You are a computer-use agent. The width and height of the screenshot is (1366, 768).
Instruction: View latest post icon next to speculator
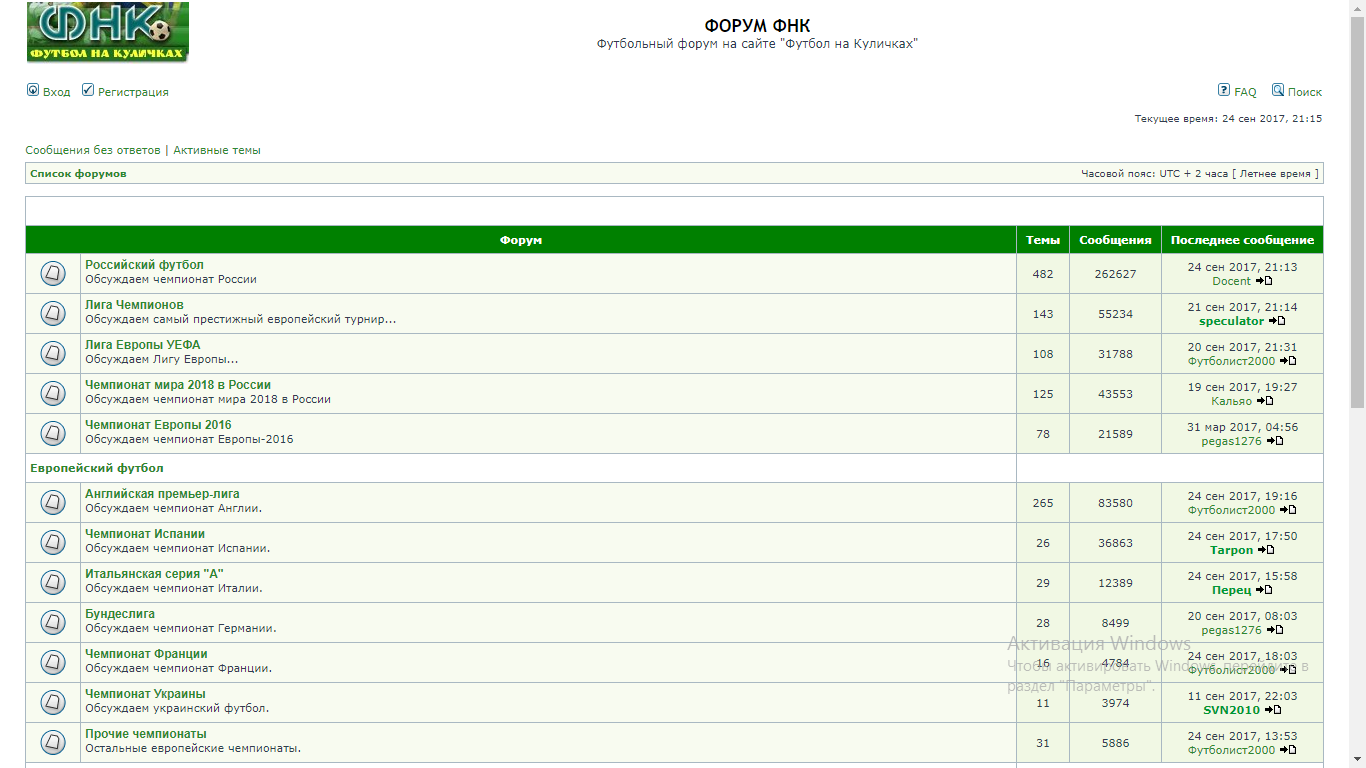coord(1277,321)
